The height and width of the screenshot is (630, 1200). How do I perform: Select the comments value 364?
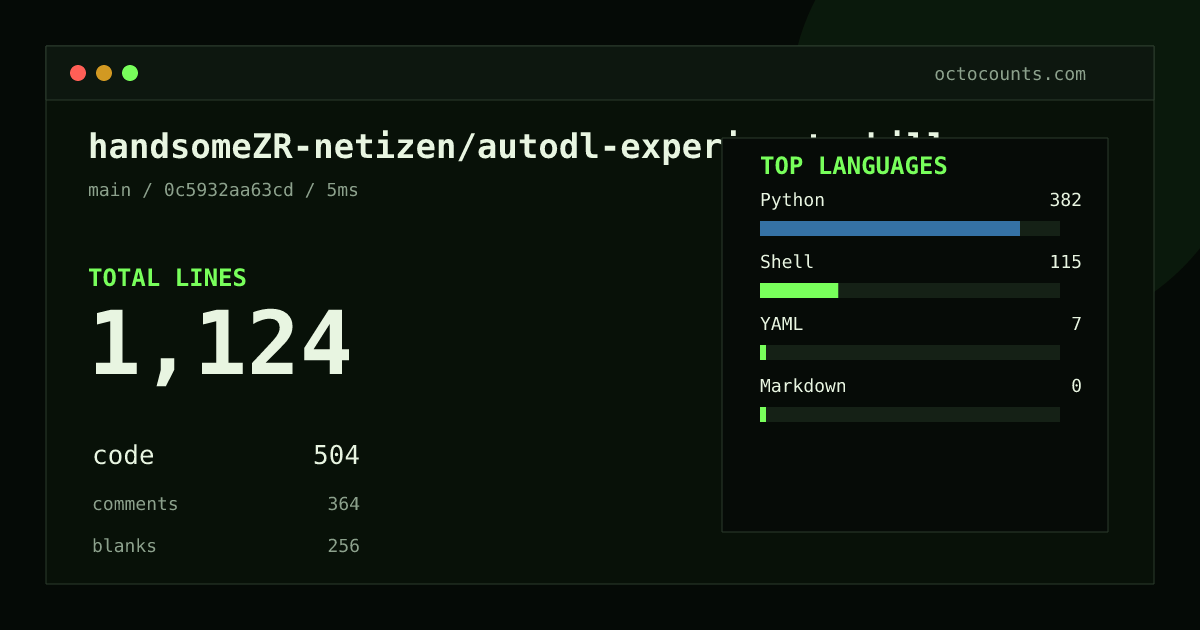tap(343, 504)
